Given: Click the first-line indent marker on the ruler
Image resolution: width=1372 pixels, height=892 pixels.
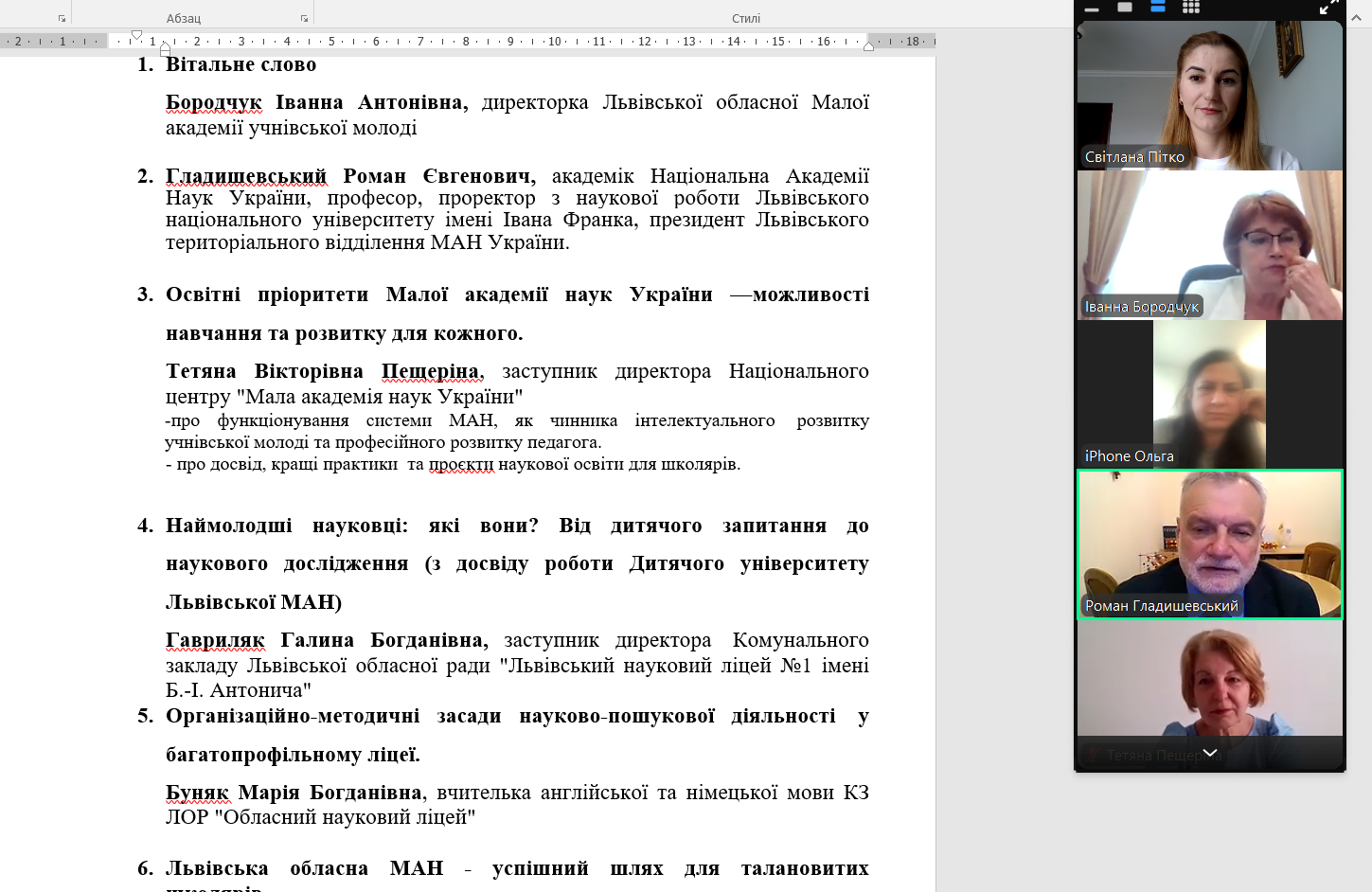Looking at the screenshot, I should (x=136, y=35).
